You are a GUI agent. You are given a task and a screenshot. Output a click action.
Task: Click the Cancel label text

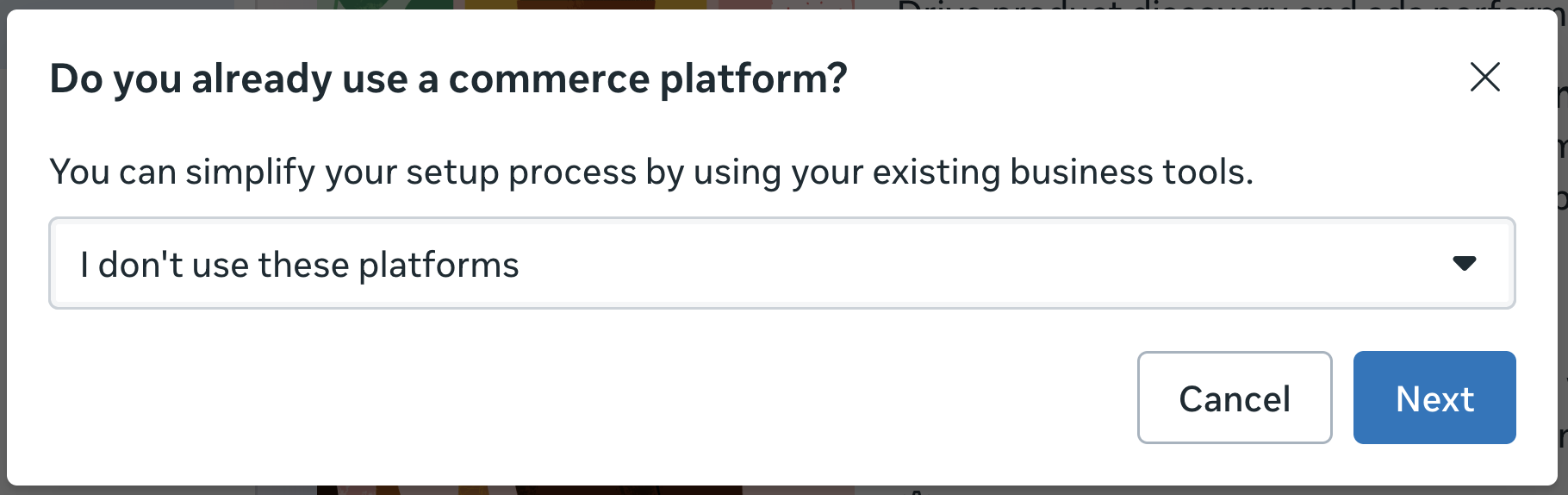point(1234,399)
